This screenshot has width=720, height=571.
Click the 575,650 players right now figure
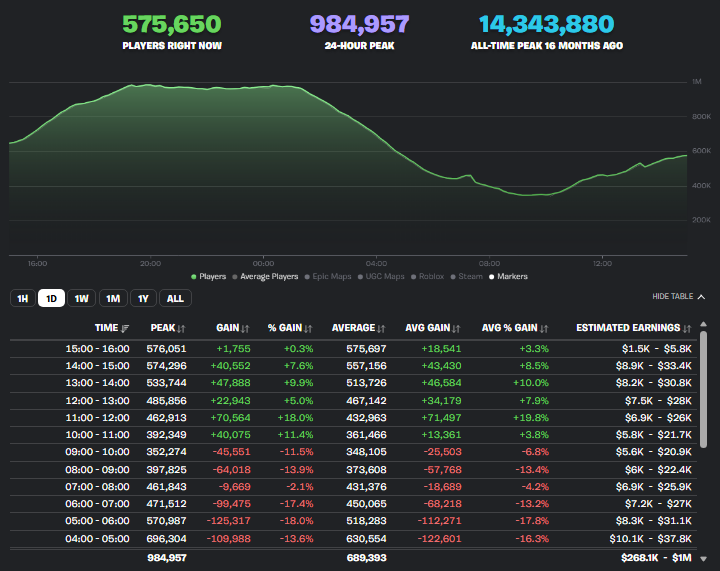coord(172,24)
